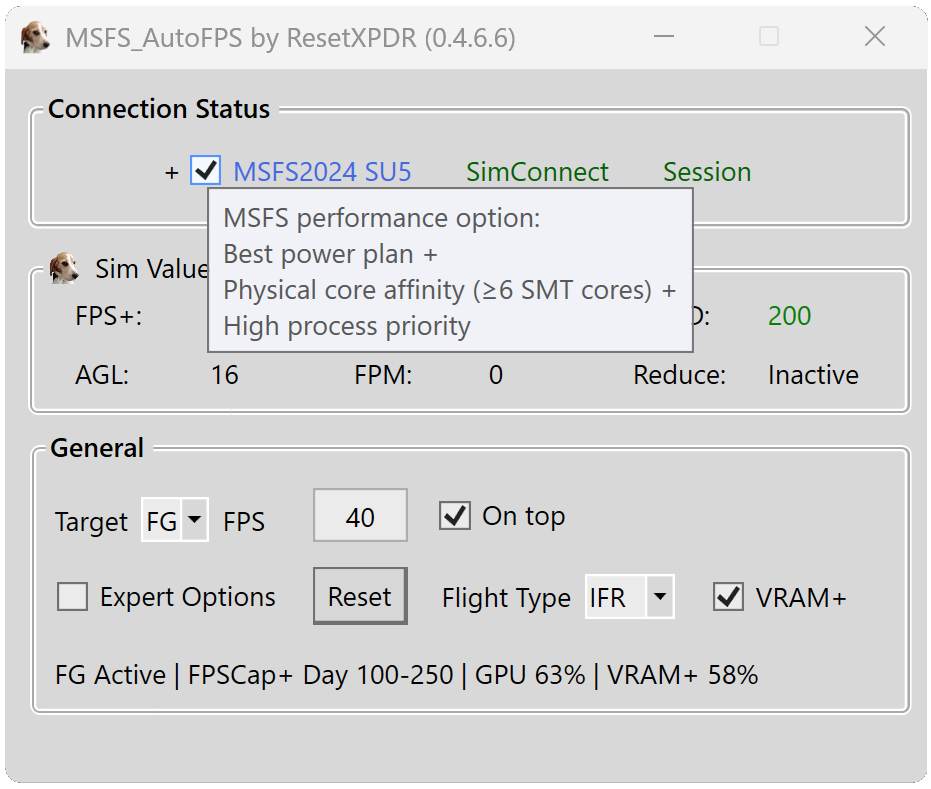The height and width of the screenshot is (789, 931).
Task: Click the FPM value 0
Action: coord(496,375)
